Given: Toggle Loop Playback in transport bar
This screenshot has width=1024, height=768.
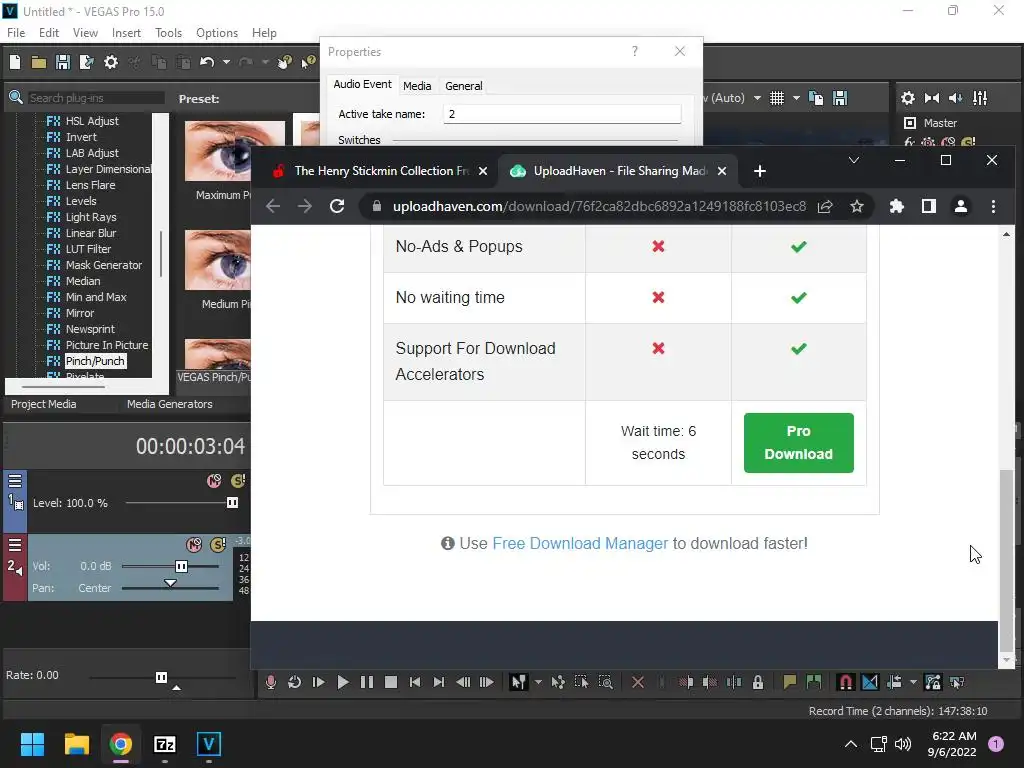Looking at the screenshot, I should coord(295,682).
